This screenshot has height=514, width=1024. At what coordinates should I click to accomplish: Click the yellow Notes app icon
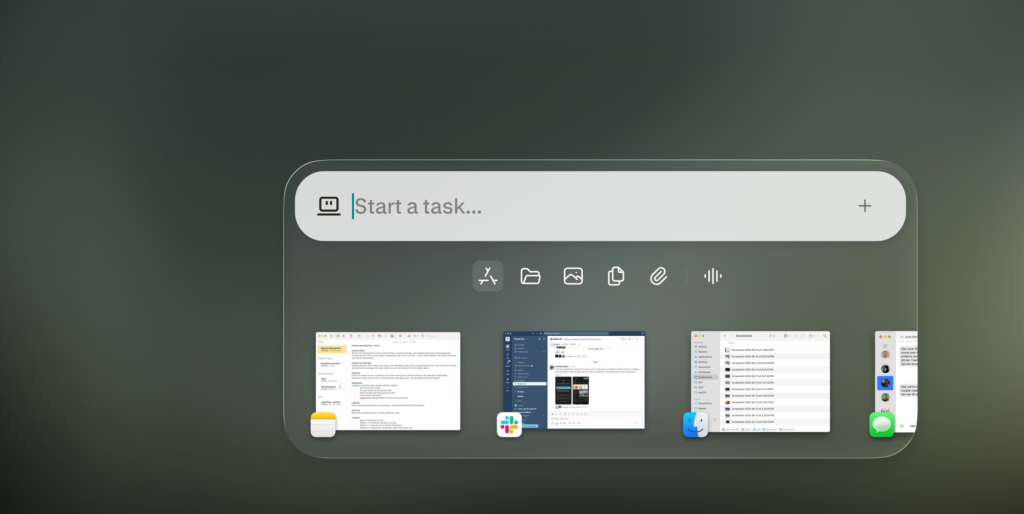[x=323, y=425]
